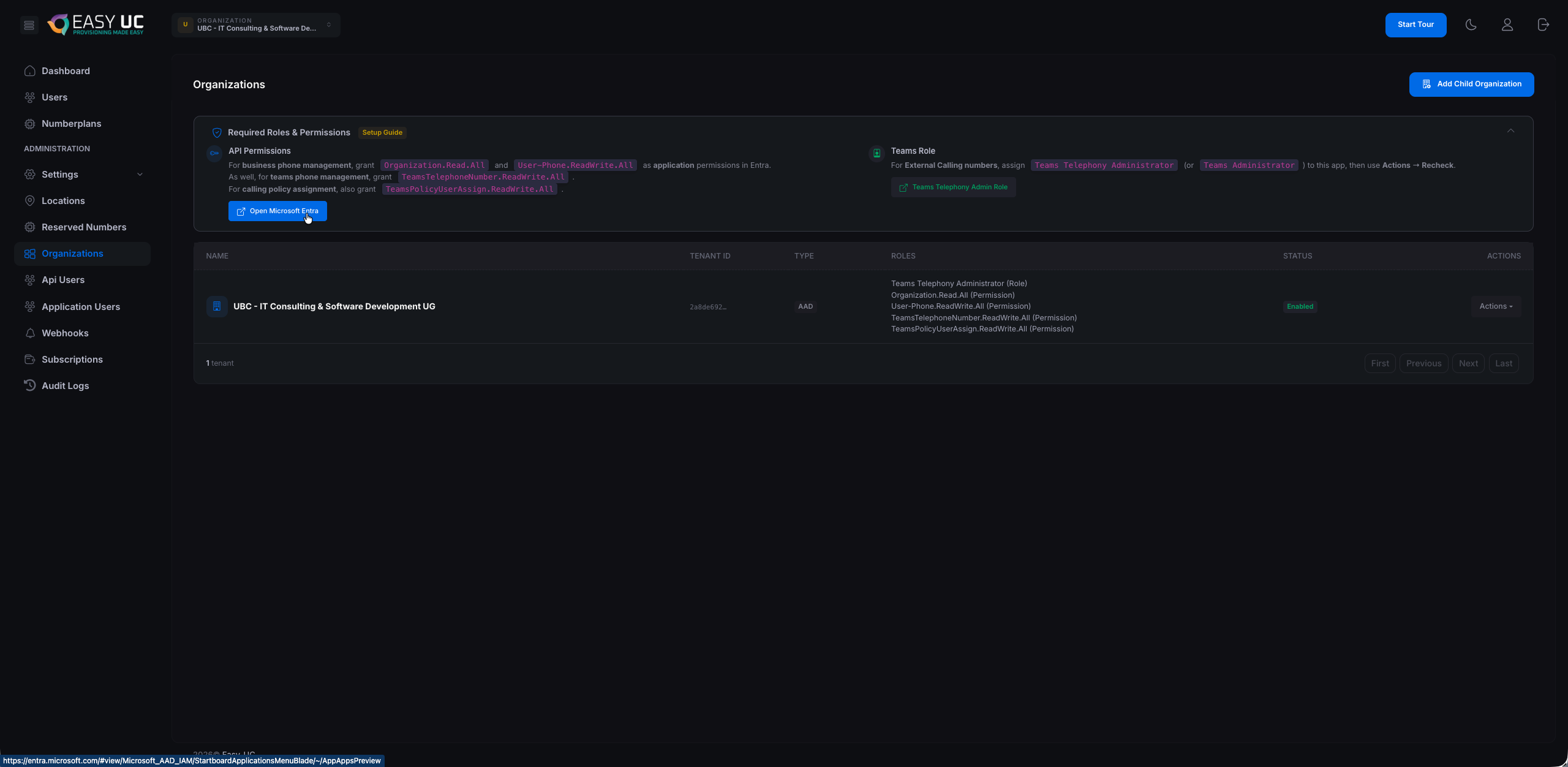
Task: Click the Next pagination button
Action: 1468,363
